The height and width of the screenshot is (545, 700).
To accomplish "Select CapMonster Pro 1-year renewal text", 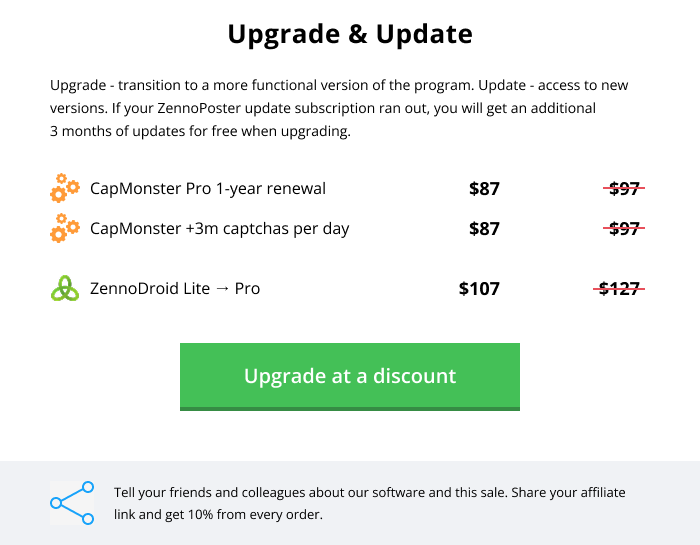I will click(x=208, y=188).
